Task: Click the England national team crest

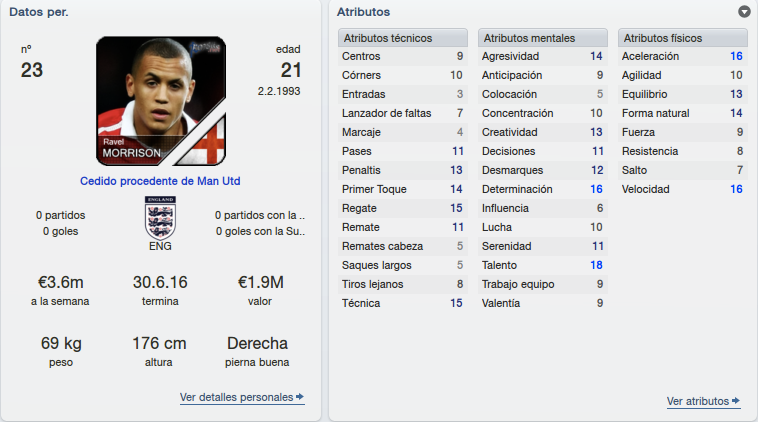Action: tap(160, 218)
